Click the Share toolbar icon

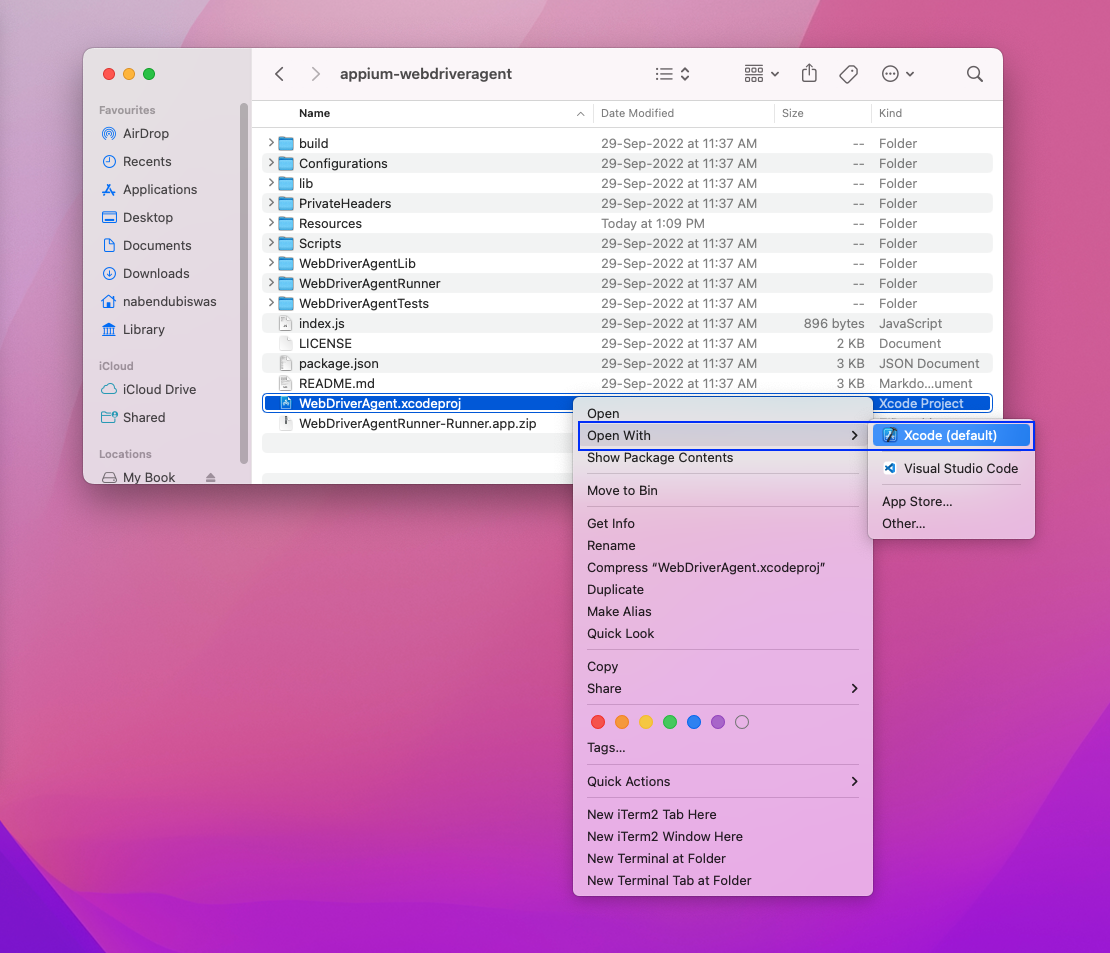809,74
